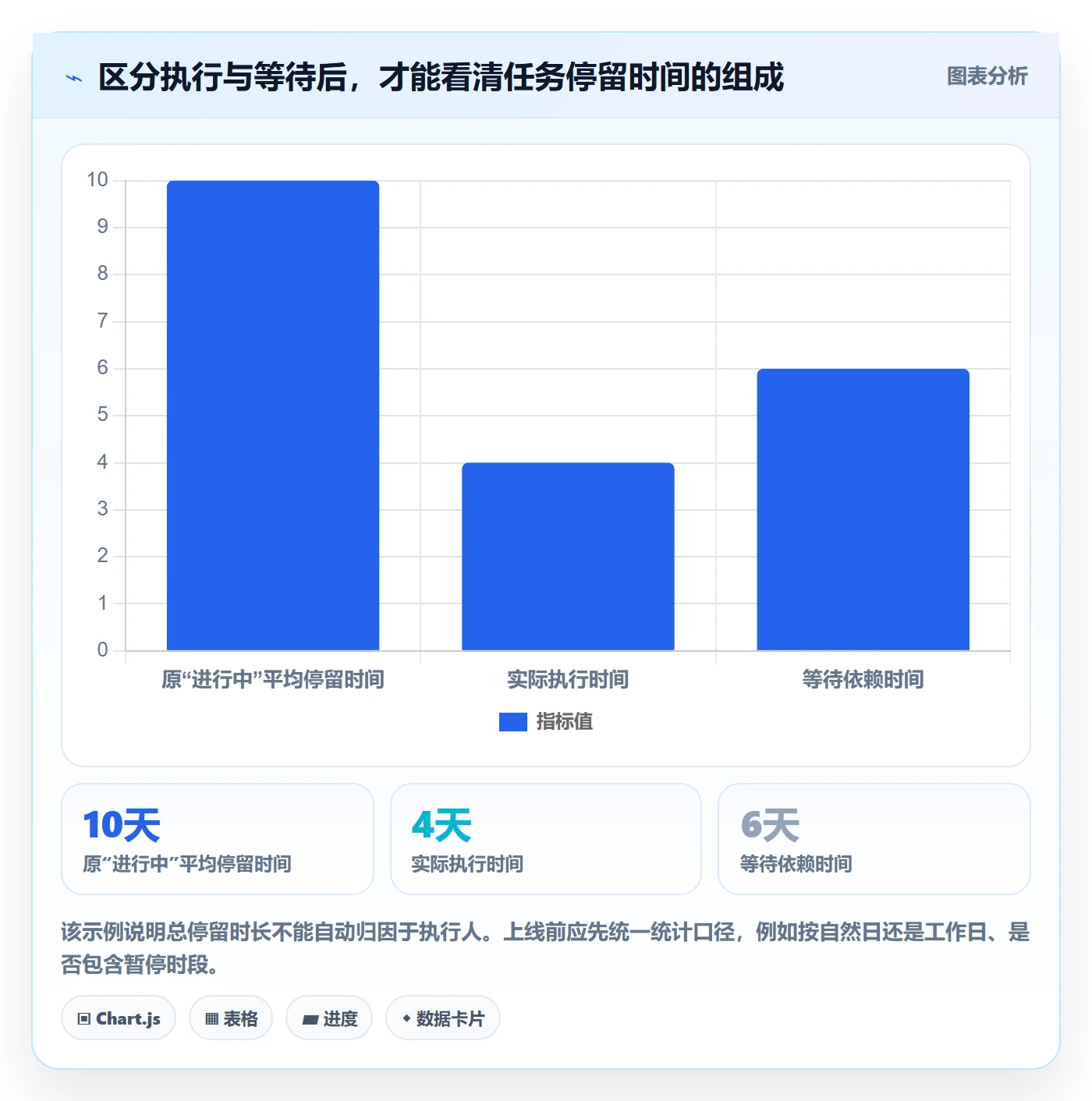Click the lightning icon beside the card title
Viewport: 1092px width, 1101px height.
(x=74, y=78)
